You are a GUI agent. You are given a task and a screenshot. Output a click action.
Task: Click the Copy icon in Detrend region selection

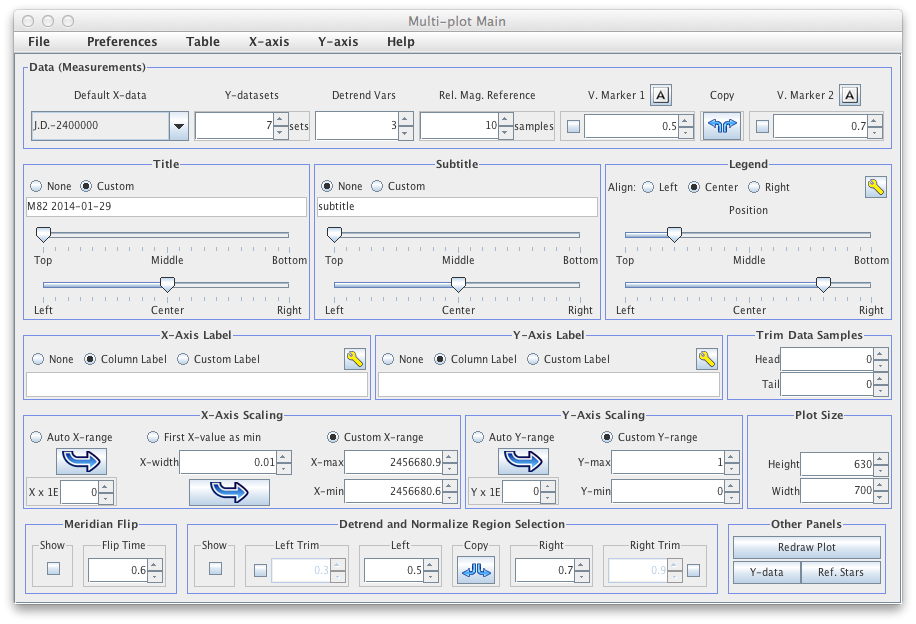(476, 569)
